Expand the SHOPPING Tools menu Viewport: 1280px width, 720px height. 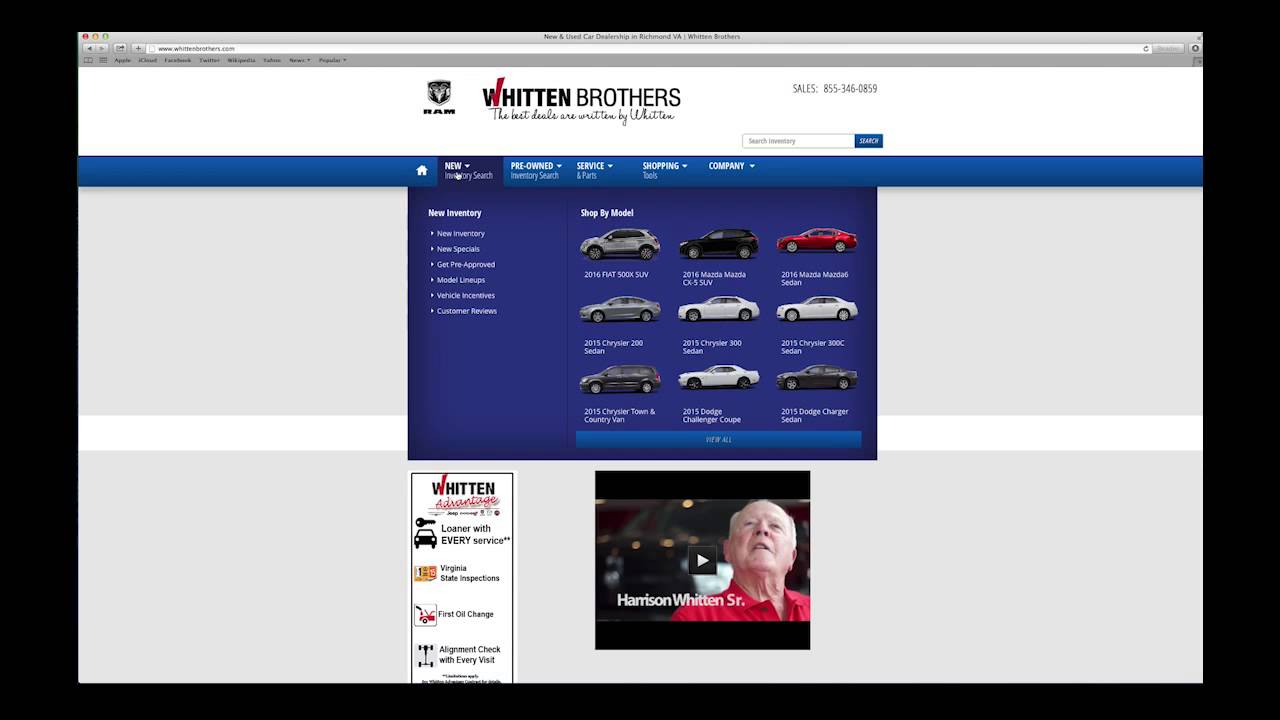[664, 170]
